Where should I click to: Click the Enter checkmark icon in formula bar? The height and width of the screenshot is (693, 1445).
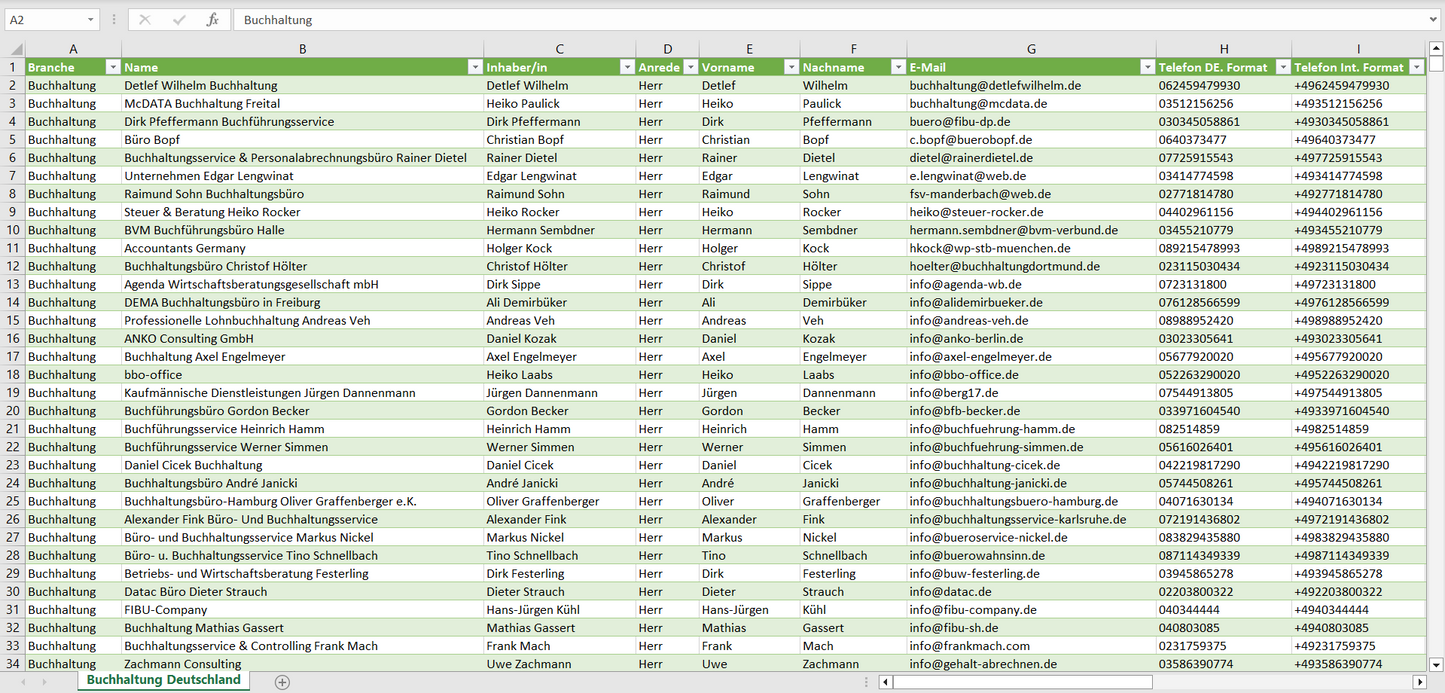click(x=179, y=20)
